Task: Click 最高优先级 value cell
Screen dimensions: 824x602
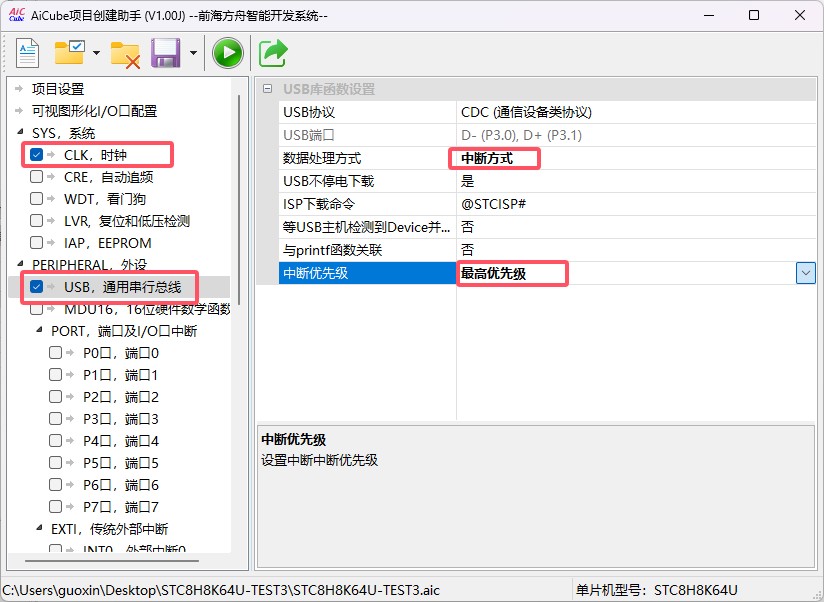Action: [626, 273]
